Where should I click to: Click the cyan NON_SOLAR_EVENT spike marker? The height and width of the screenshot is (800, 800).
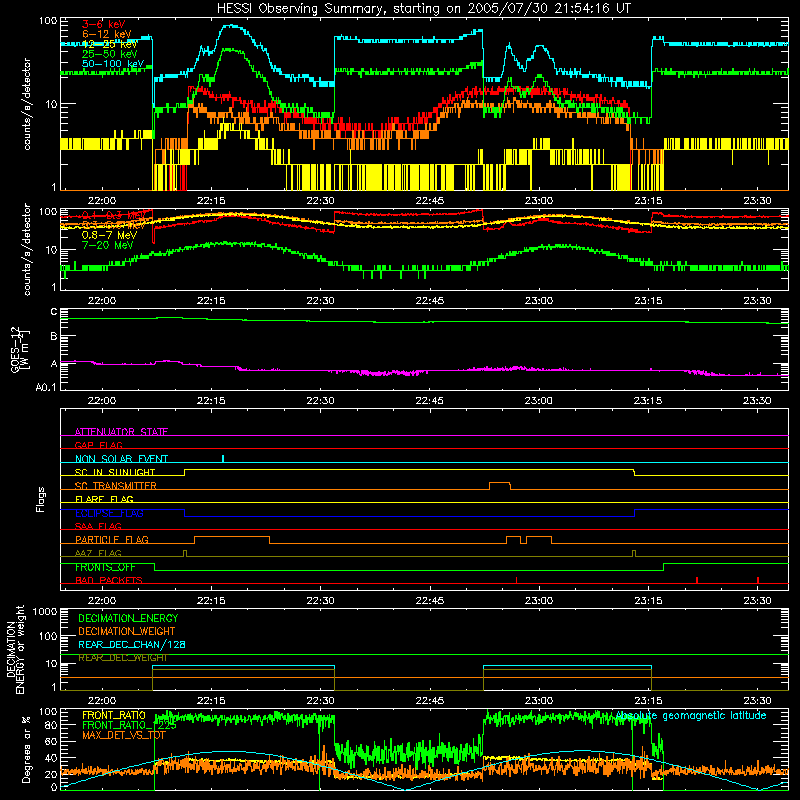(223, 459)
